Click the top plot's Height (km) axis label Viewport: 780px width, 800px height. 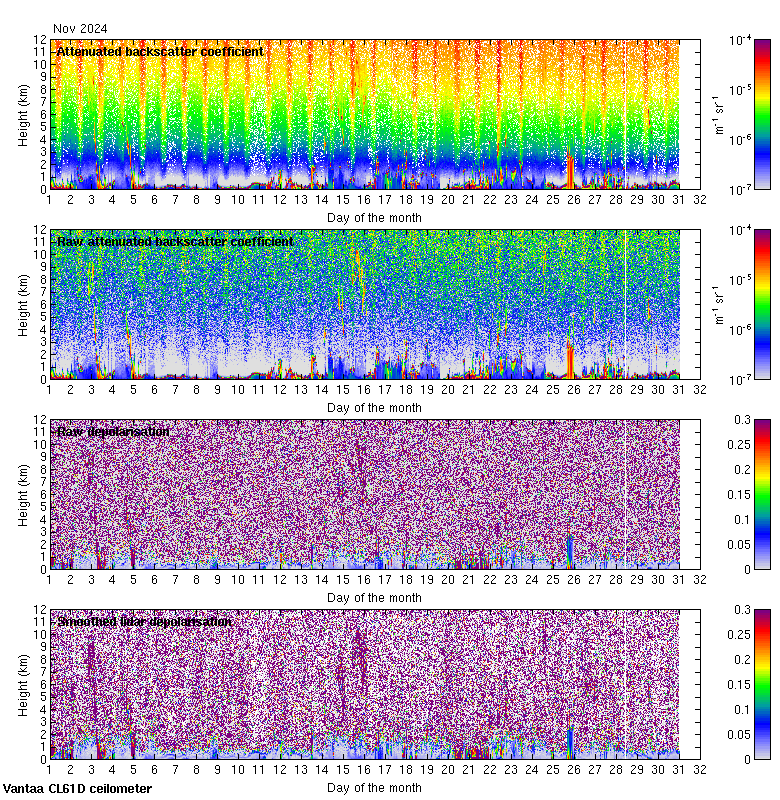point(23,114)
